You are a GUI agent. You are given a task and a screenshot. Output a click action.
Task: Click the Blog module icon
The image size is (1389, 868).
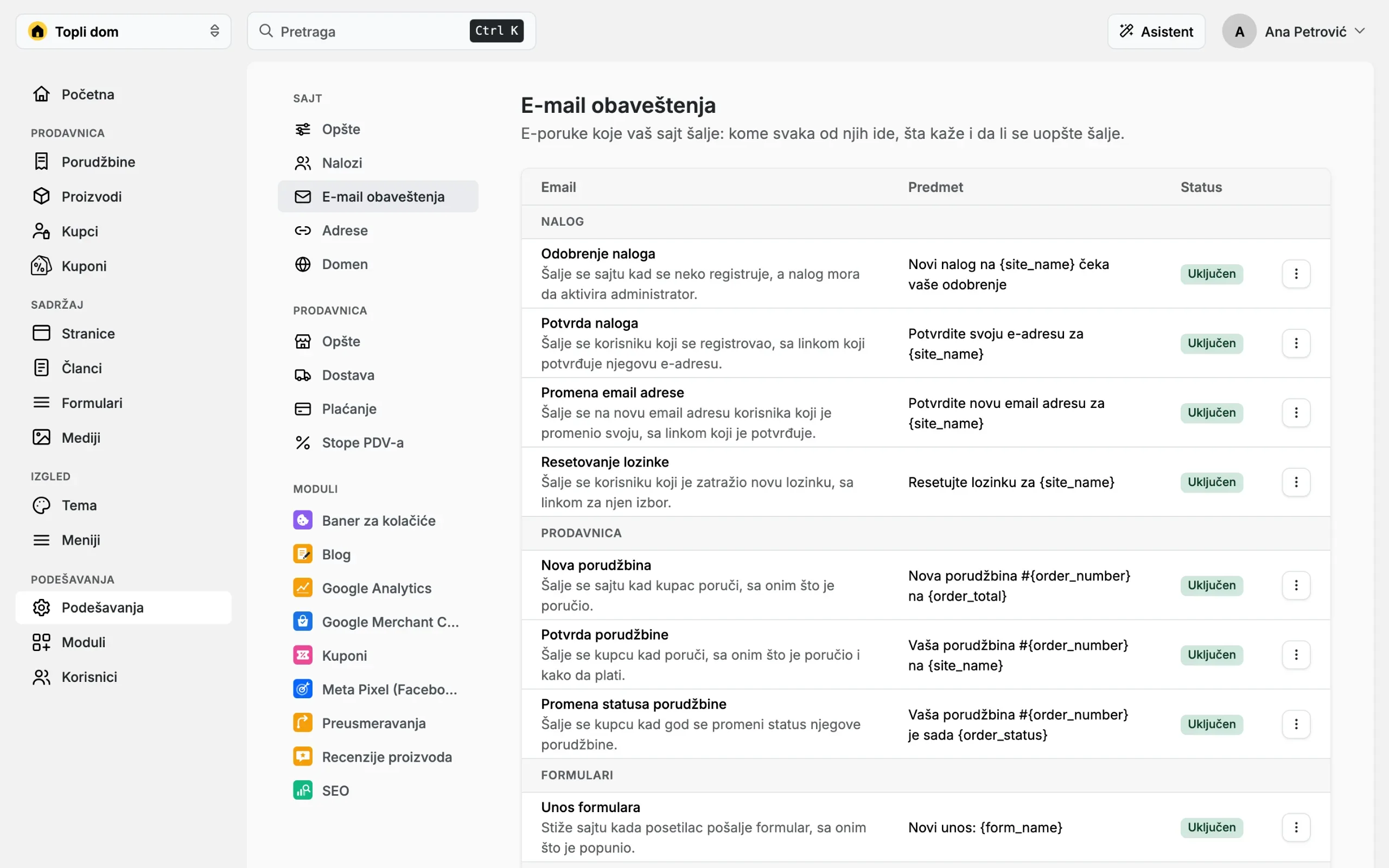[x=302, y=554]
